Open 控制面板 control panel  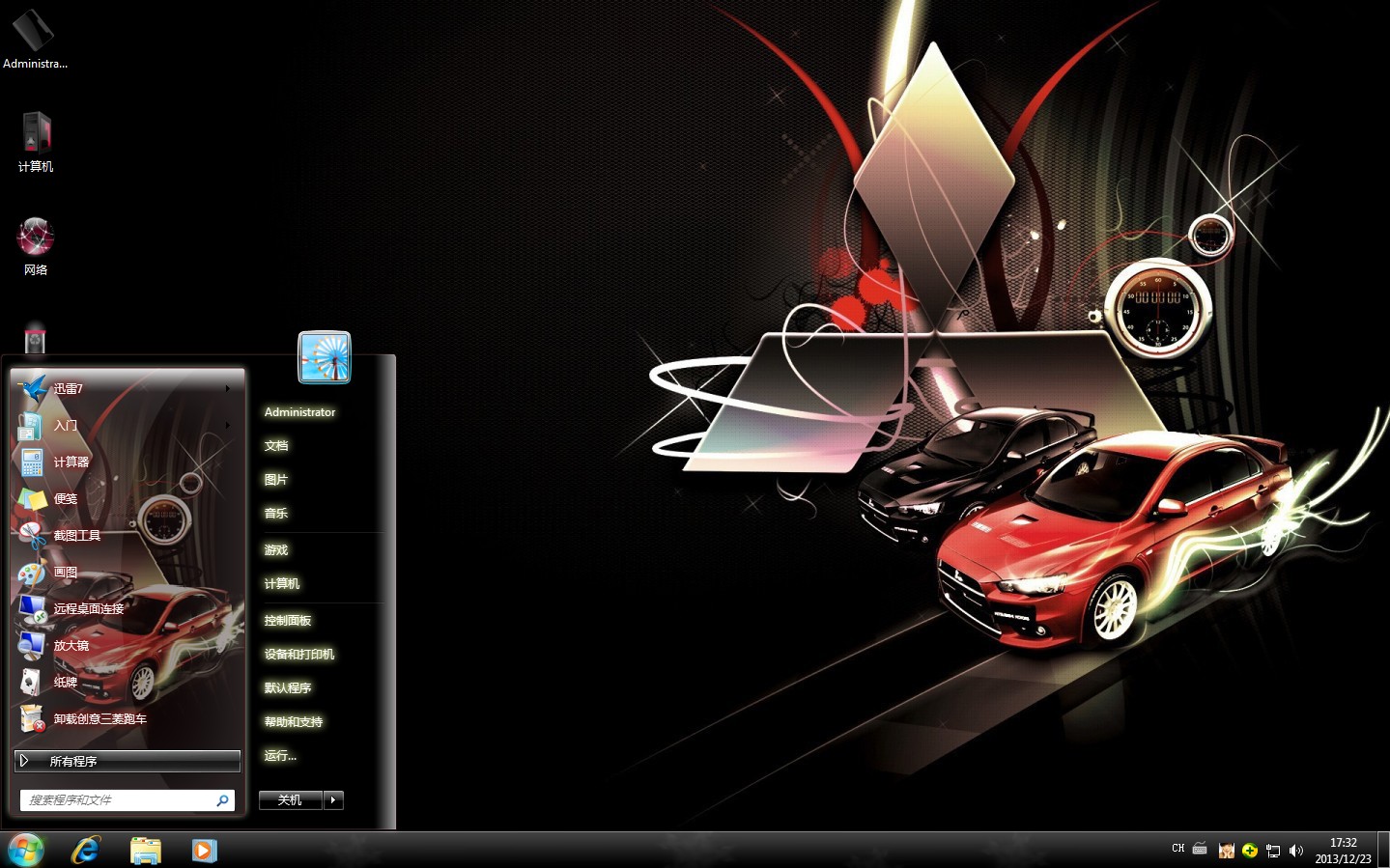pos(288,621)
